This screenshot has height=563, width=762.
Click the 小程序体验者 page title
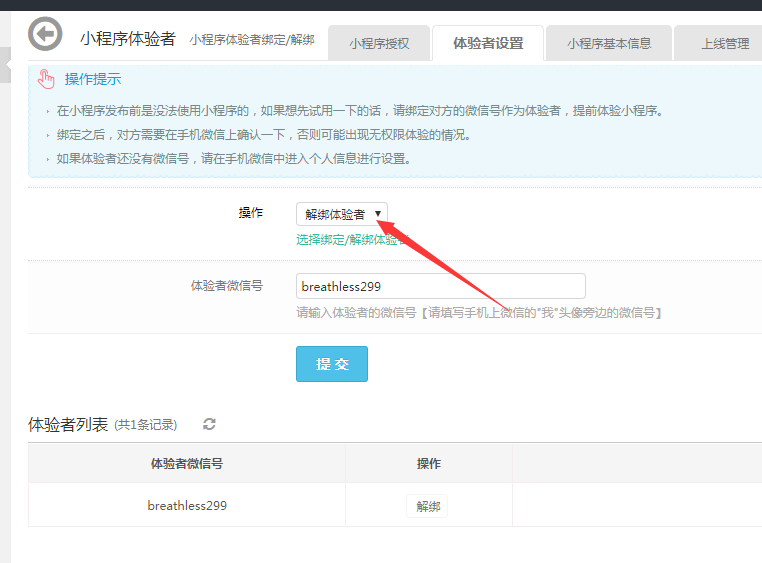click(128, 39)
